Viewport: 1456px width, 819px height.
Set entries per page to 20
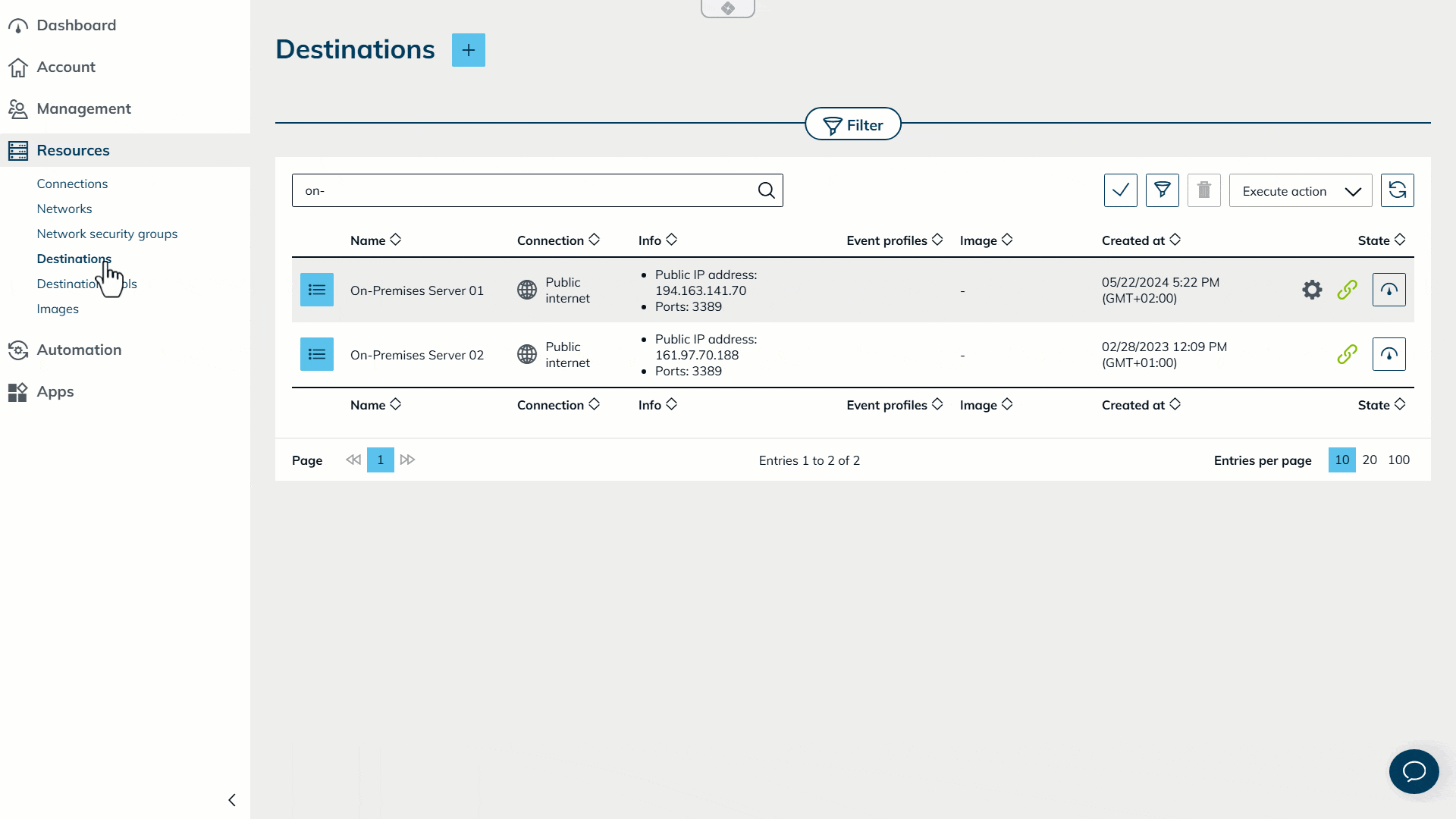[x=1369, y=460]
